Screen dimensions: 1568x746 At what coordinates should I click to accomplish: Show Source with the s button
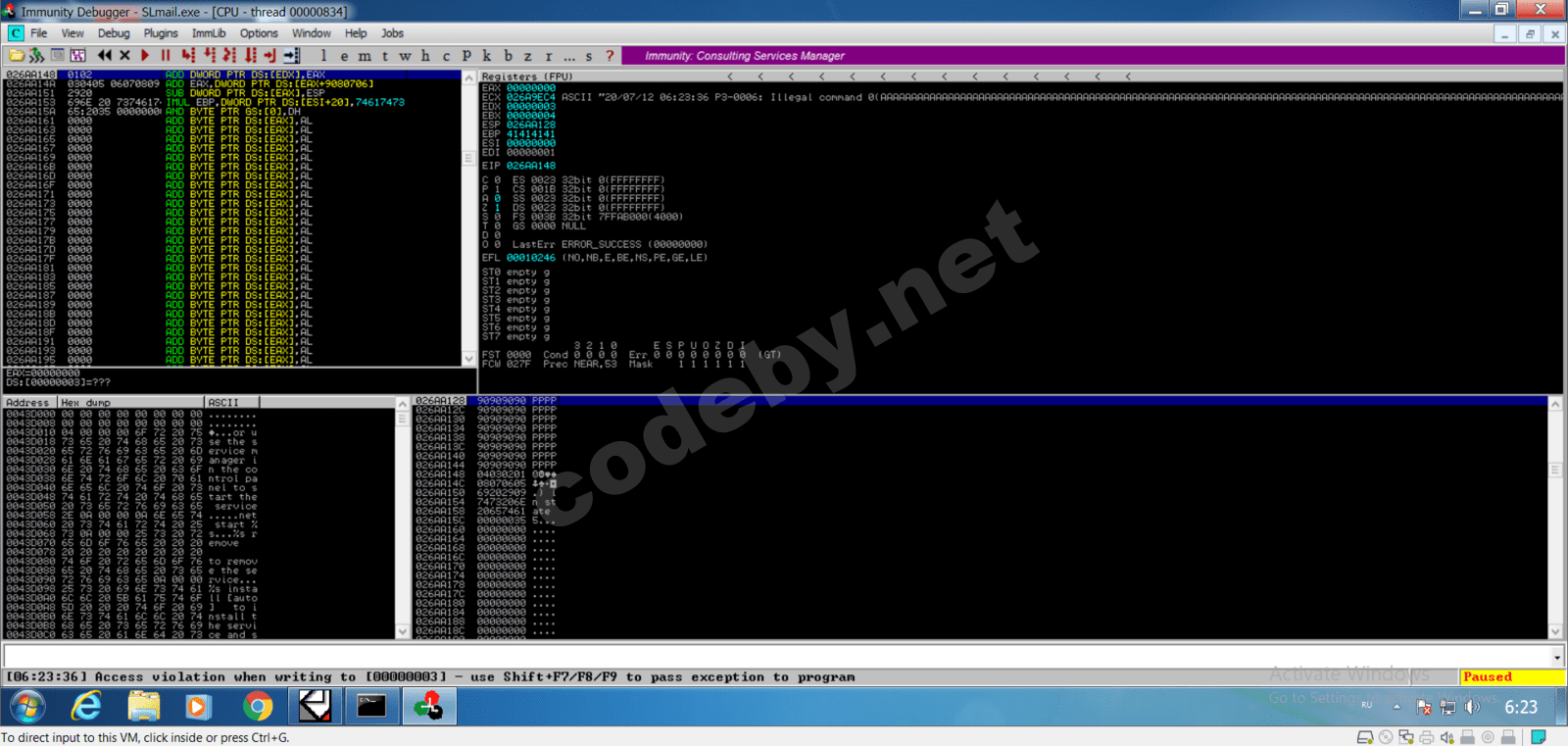pos(589,56)
